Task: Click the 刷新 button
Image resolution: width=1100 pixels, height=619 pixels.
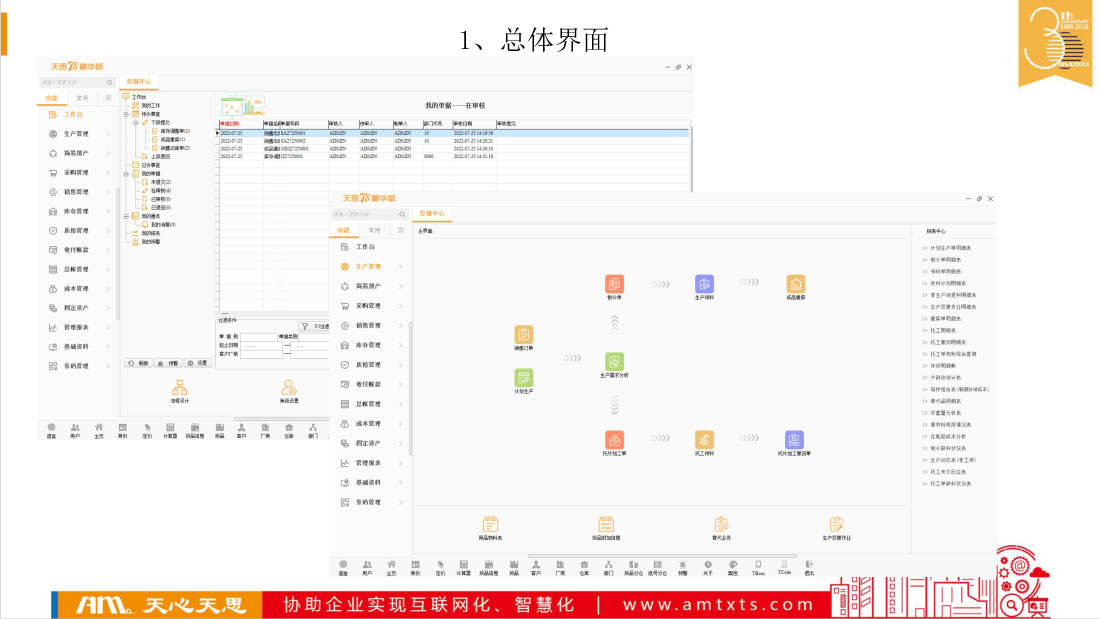Action: pos(139,363)
